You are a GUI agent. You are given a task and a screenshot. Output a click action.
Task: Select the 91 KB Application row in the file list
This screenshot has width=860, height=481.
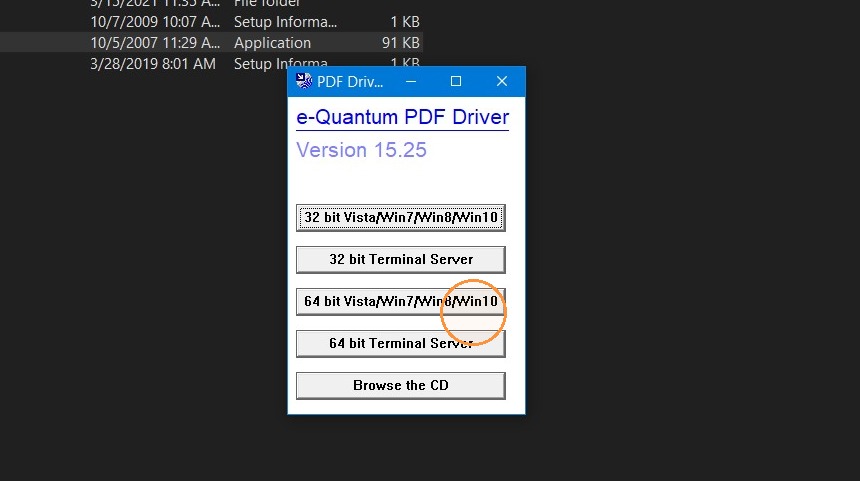click(211, 43)
